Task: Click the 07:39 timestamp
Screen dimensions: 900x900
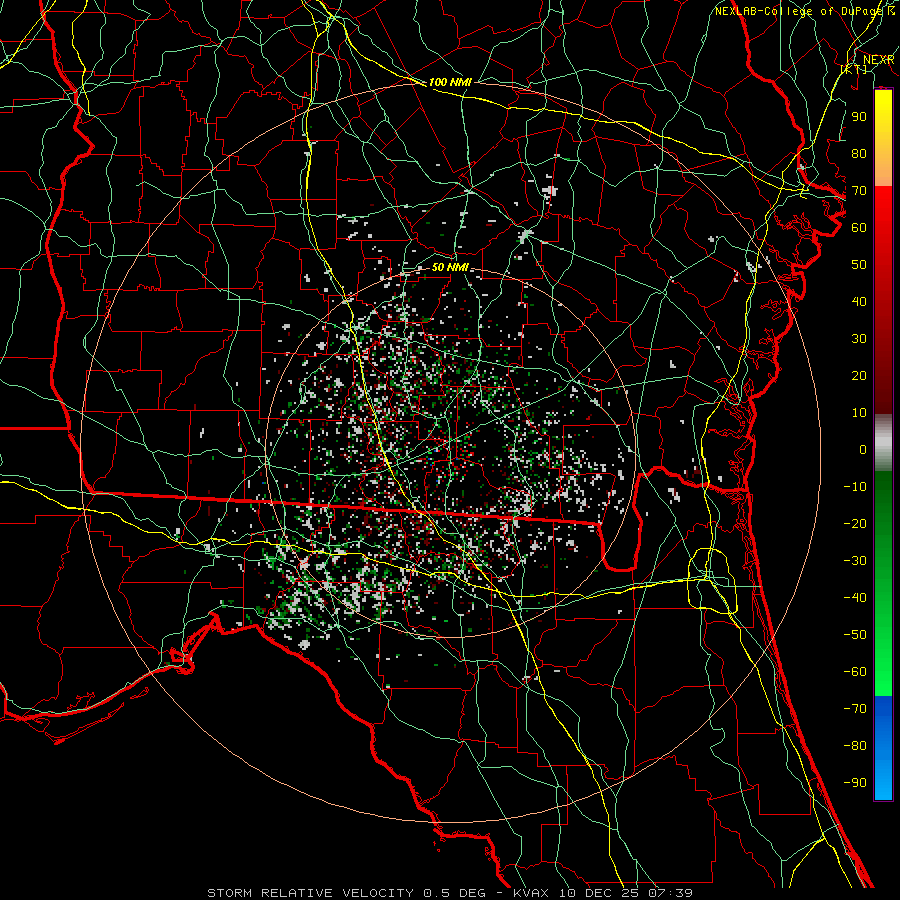Action: click(670, 893)
